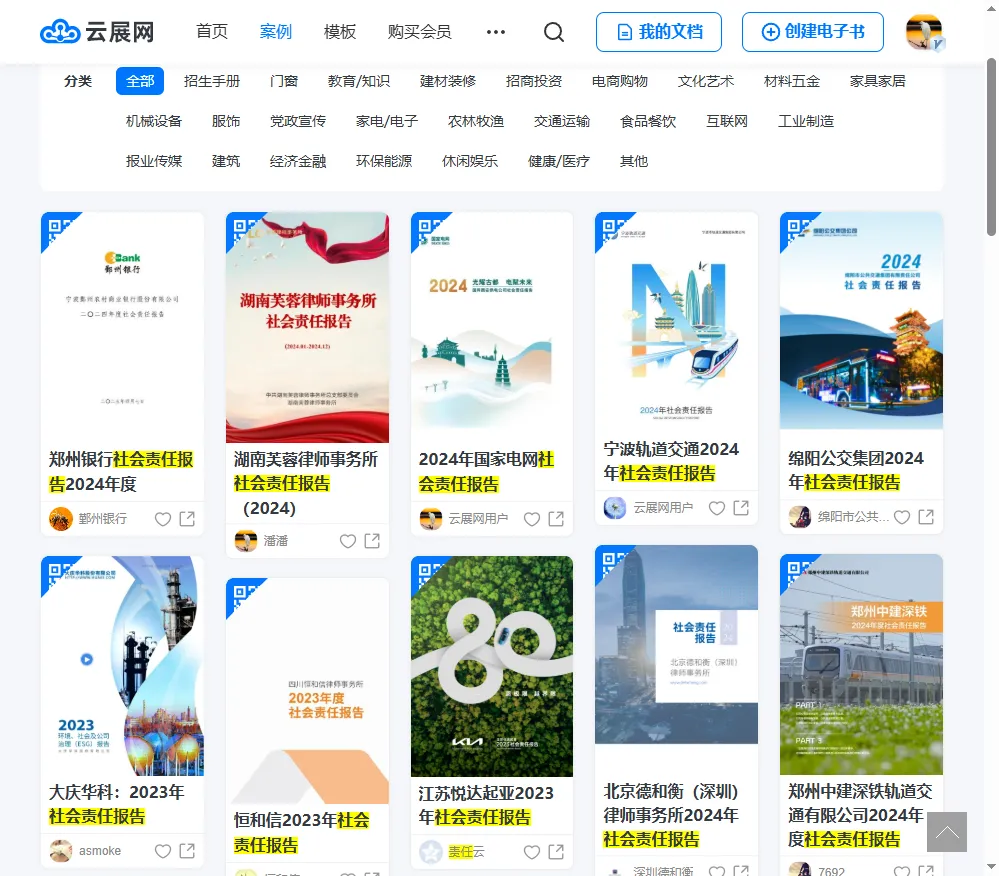Filter by 交通运输 category

coord(562,121)
